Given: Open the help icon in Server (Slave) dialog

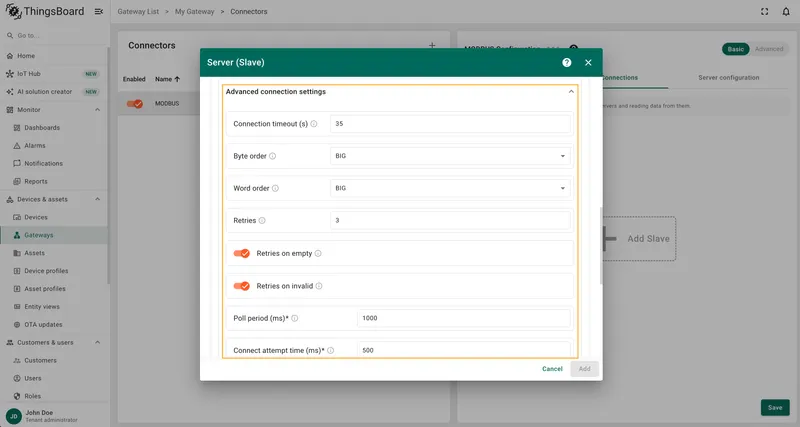Looking at the screenshot, I should pos(566,62).
